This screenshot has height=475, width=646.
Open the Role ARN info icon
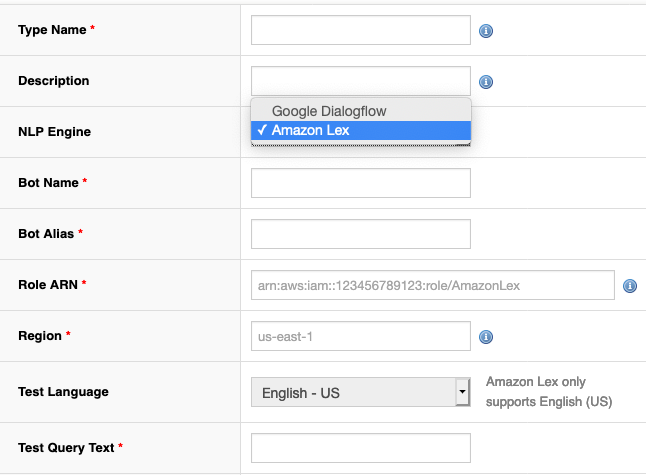(630, 285)
